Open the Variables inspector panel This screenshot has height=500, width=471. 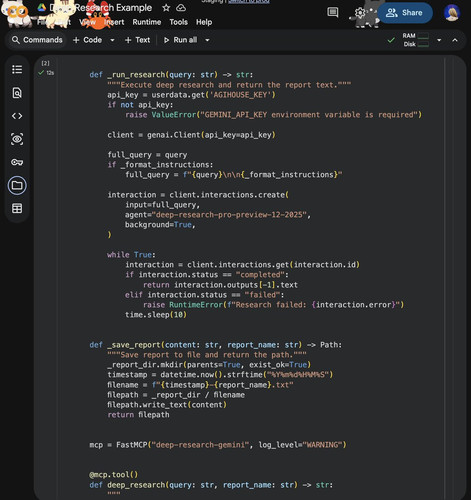point(17,139)
